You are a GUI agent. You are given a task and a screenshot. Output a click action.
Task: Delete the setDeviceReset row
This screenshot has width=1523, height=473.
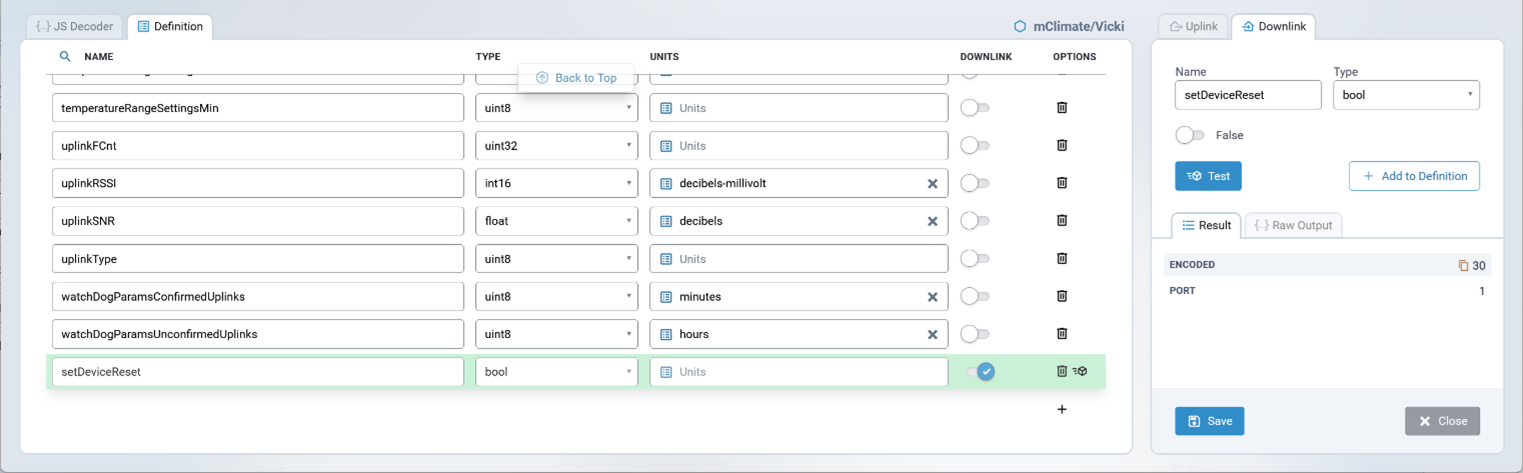click(x=1062, y=372)
